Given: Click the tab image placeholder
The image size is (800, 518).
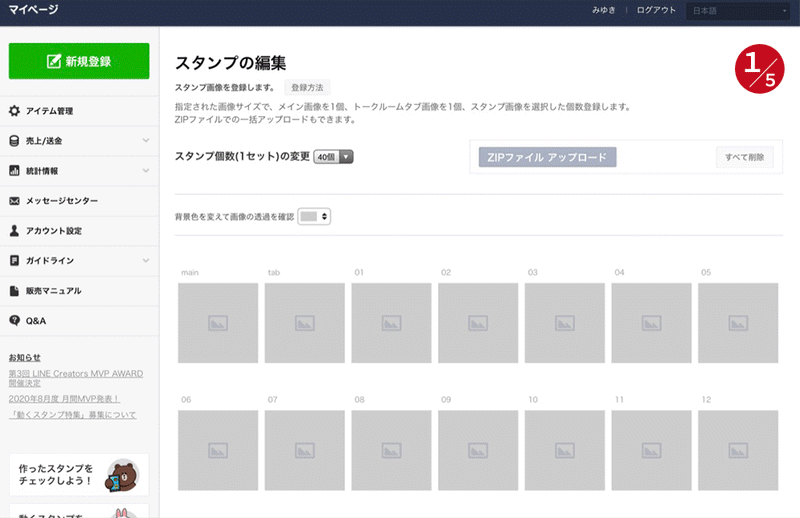Looking at the screenshot, I should [x=305, y=323].
